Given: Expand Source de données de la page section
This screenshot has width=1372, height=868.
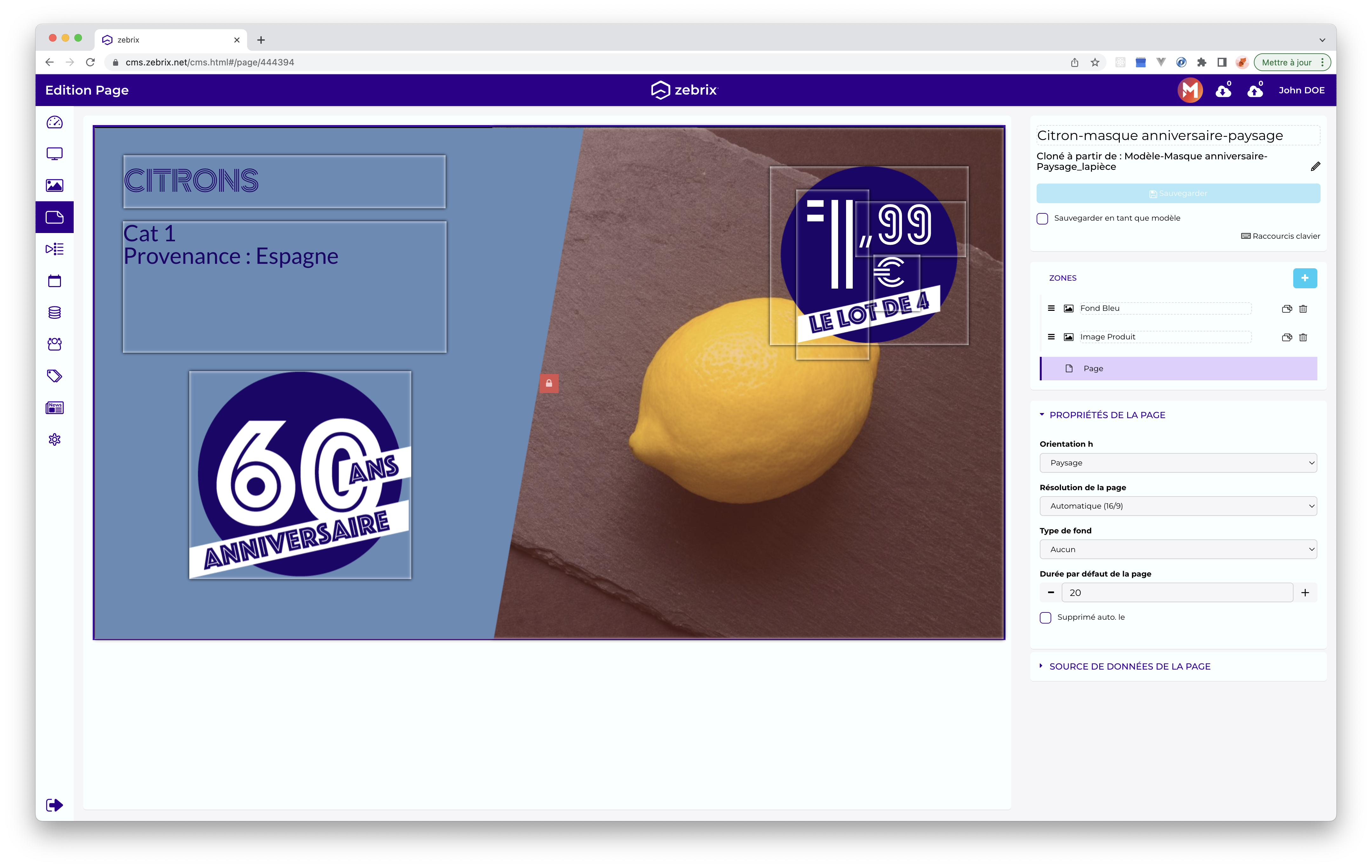Looking at the screenshot, I should point(1129,666).
